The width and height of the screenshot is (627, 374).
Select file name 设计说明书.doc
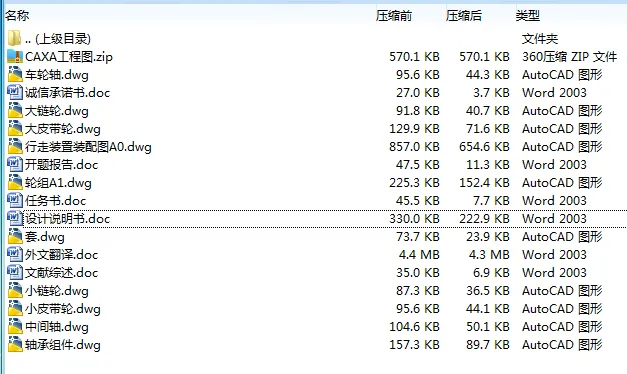click(67, 219)
